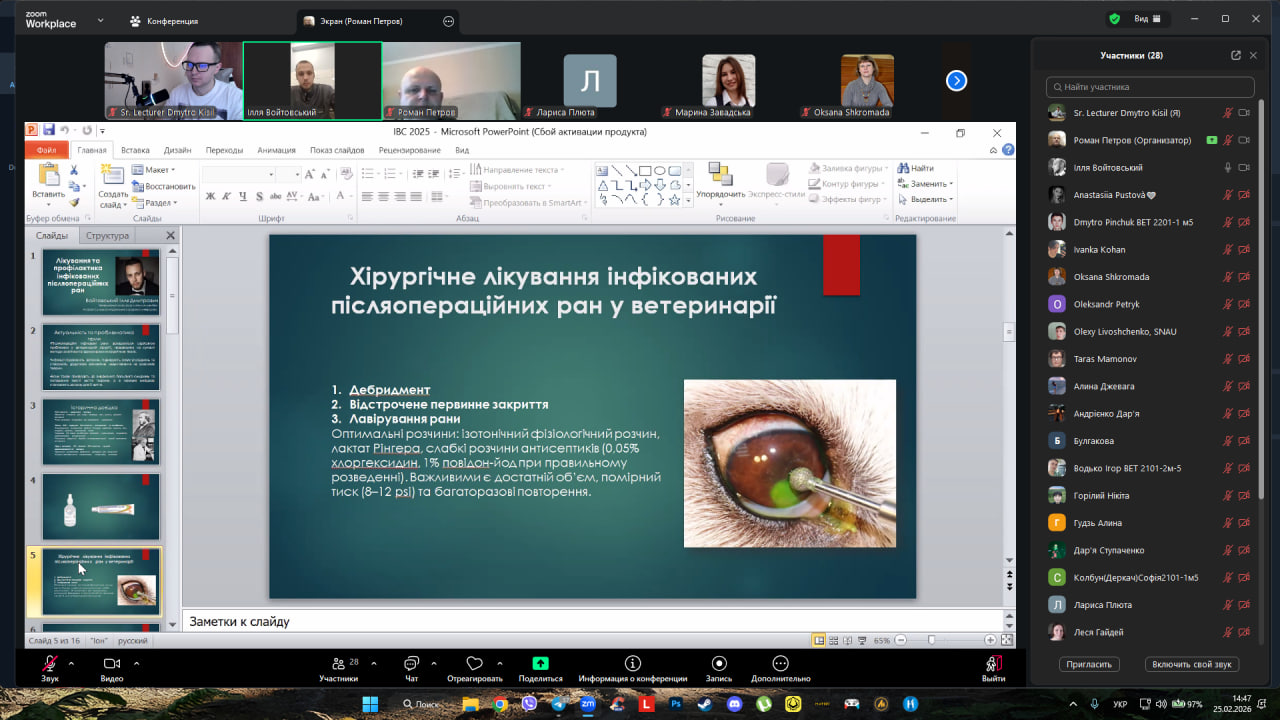
Task: Click the Share screen (Поделиться) icon
Action: (540, 664)
